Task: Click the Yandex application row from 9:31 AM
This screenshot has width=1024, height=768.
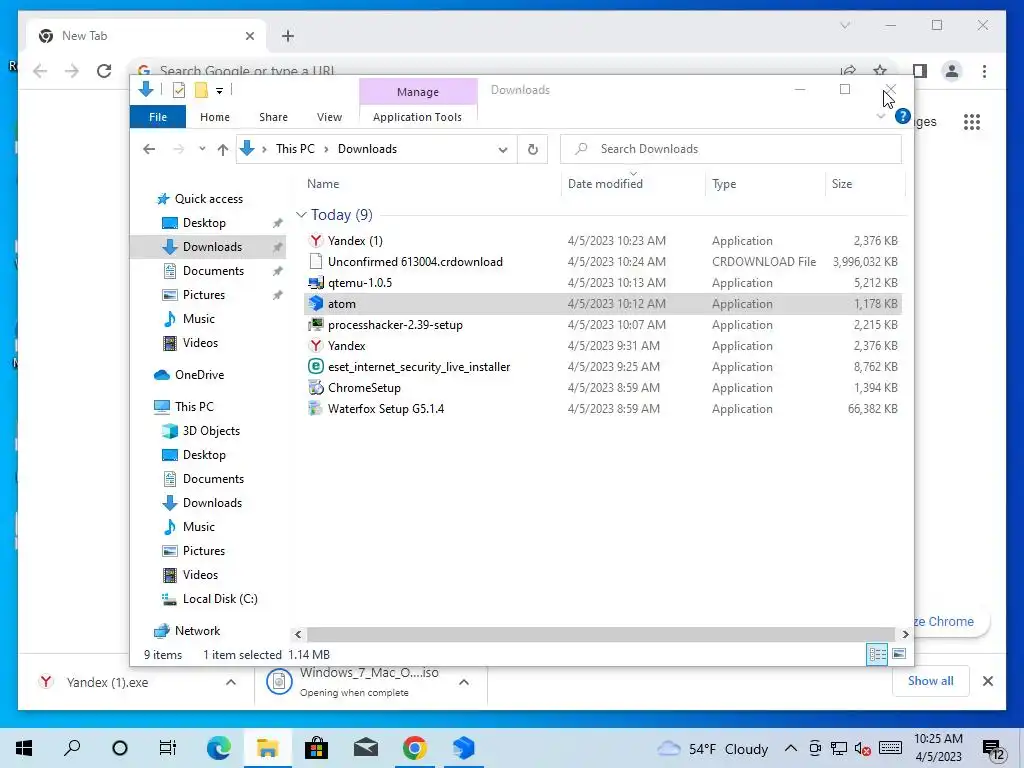Action: click(603, 345)
